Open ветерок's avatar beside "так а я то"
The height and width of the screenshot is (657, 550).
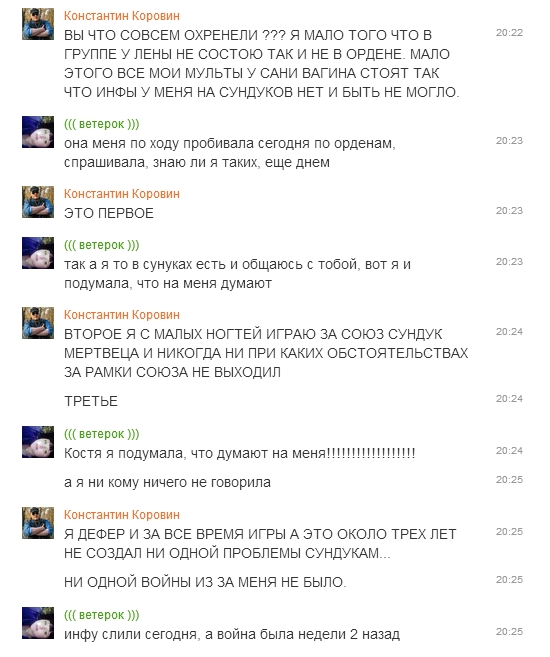coord(38,253)
